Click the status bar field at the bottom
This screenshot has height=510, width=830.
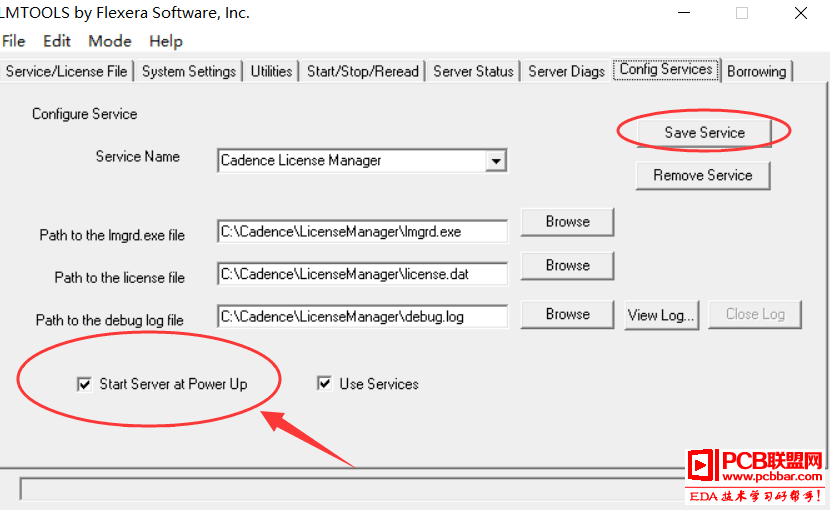(352, 488)
